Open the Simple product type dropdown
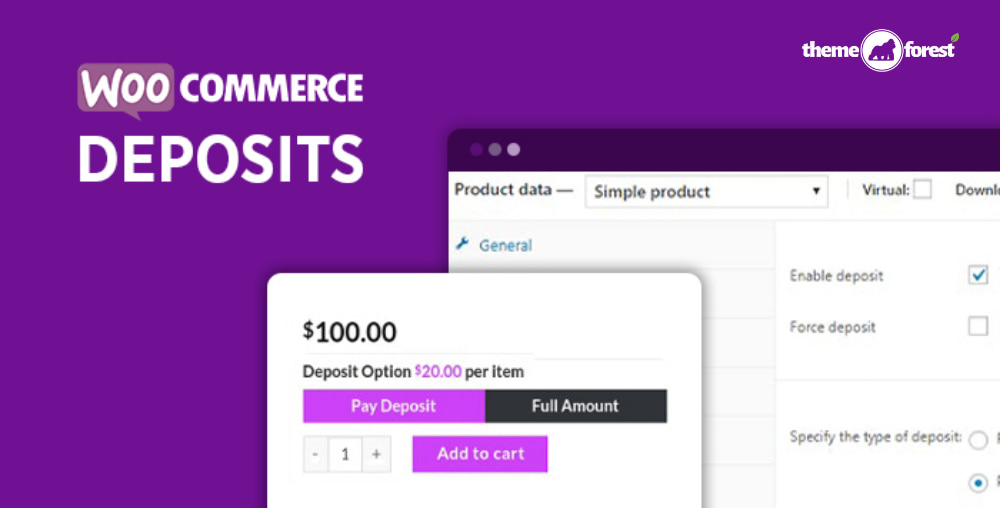Screen dimensions: 1000x508 click(706, 192)
